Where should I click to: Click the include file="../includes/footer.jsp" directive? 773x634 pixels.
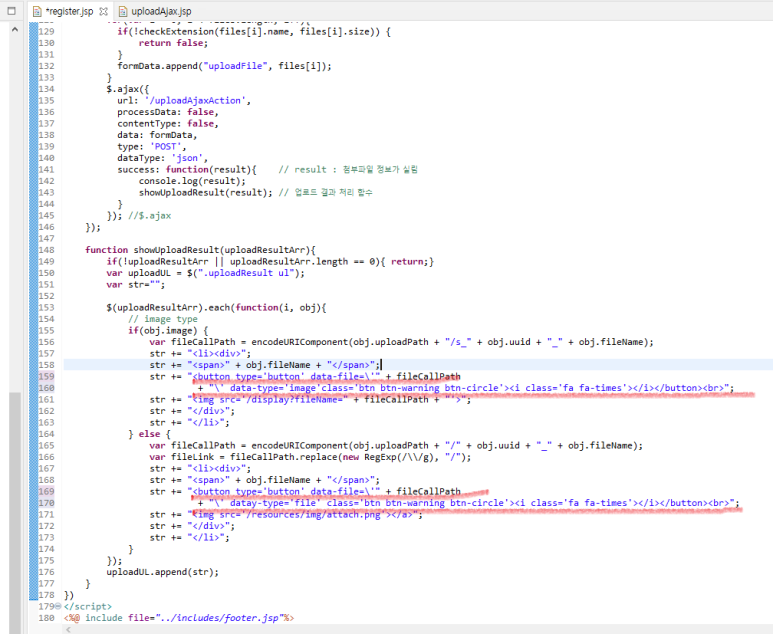point(179,618)
